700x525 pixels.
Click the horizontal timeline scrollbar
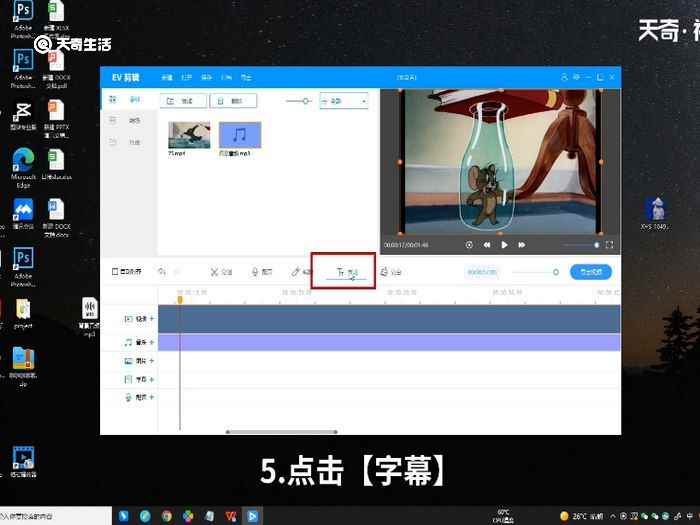281,432
